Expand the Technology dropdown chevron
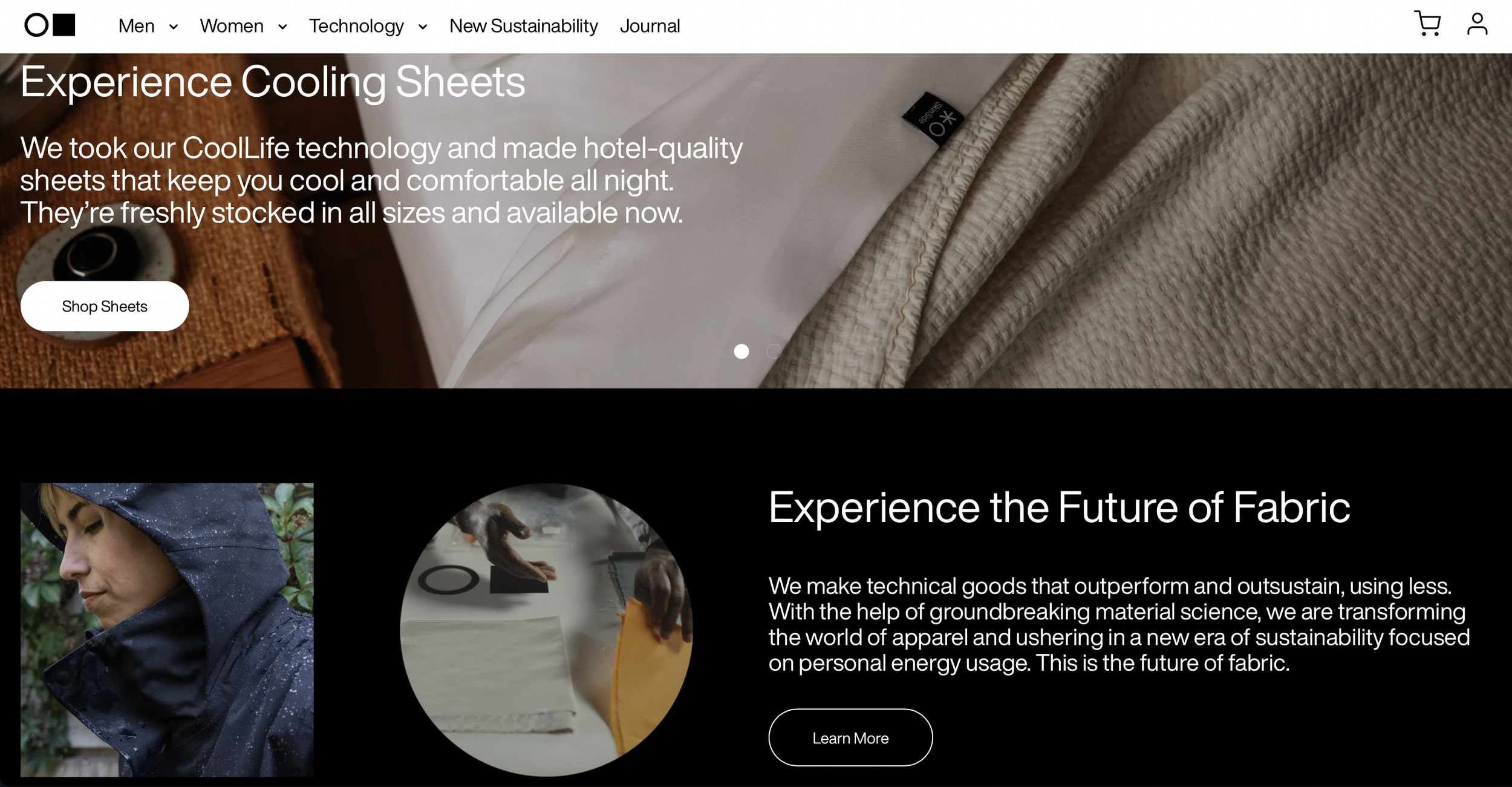The height and width of the screenshot is (787, 1512). (x=423, y=27)
